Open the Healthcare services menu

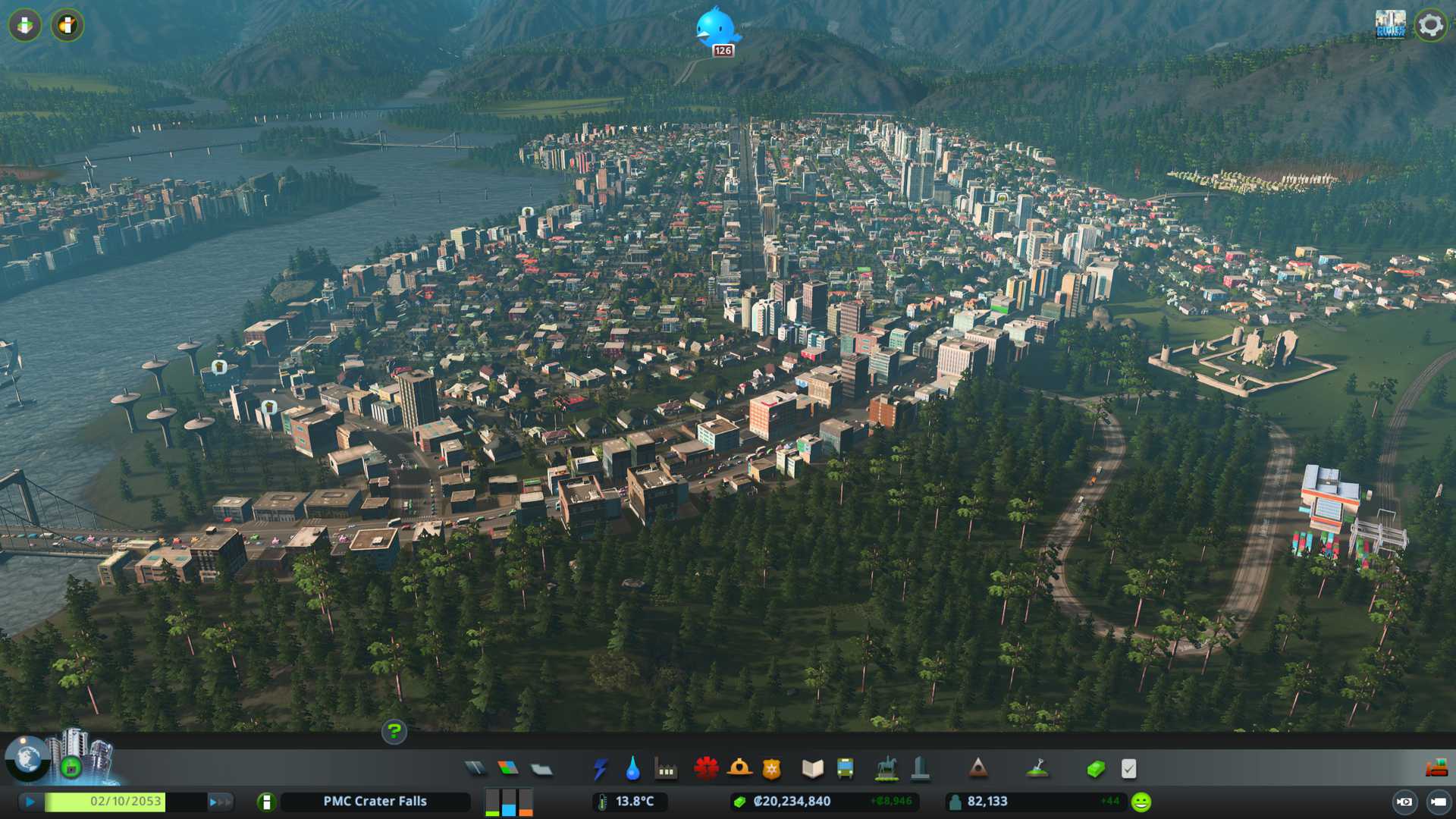pyautogui.click(x=706, y=769)
